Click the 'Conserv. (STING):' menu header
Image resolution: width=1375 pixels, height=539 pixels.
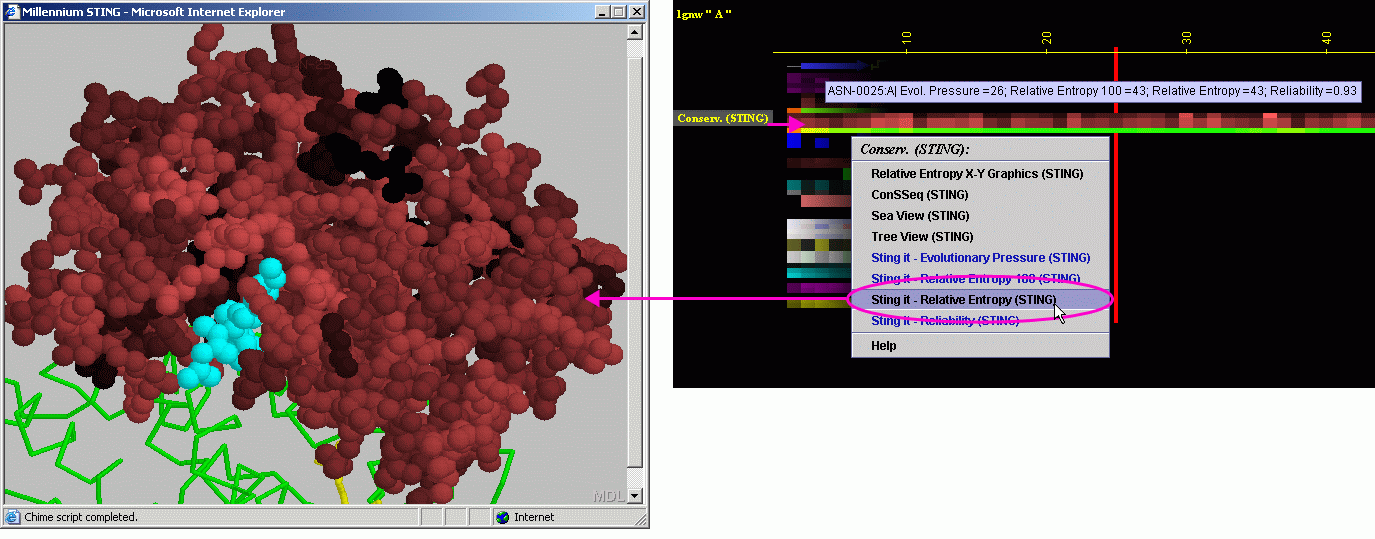point(914,149)
